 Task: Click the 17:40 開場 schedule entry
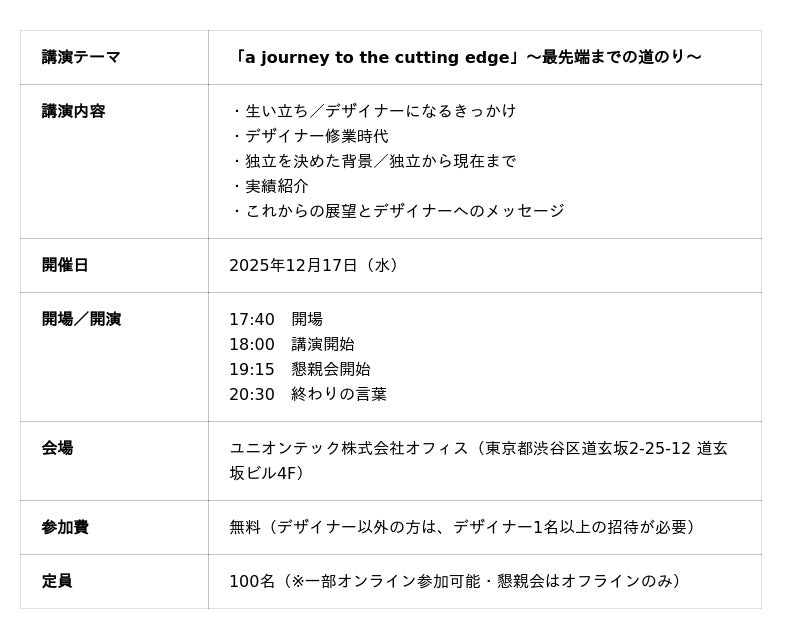coord(276,319)
